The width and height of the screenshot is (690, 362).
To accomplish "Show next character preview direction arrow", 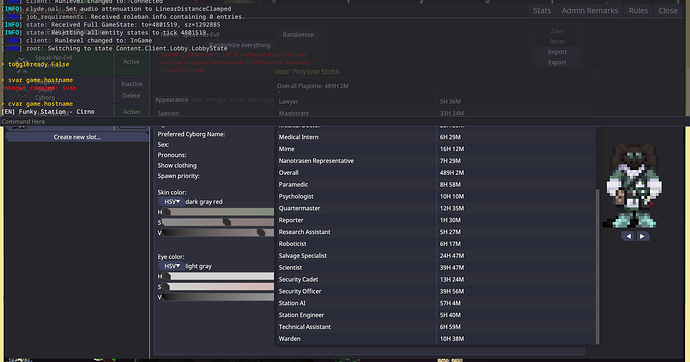I will pos(642,237).
